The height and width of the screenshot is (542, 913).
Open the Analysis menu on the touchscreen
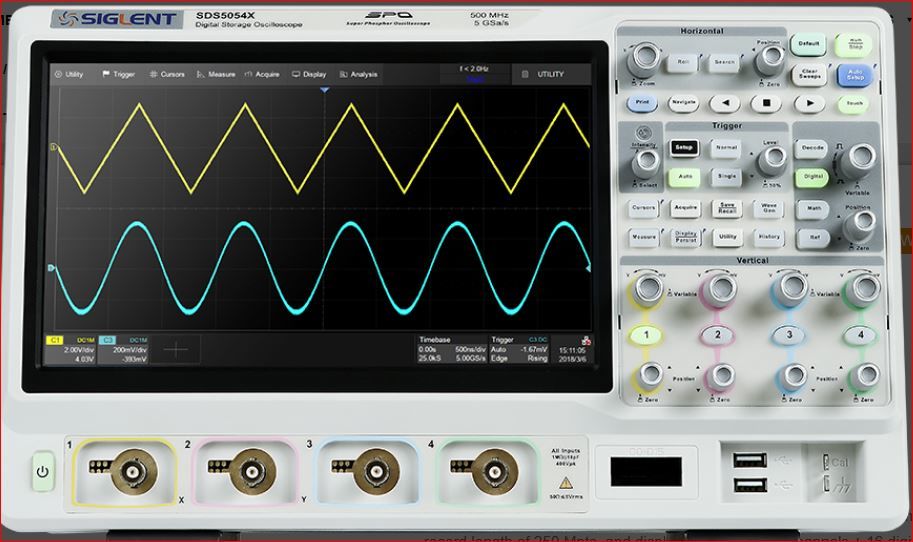[358, 74]
